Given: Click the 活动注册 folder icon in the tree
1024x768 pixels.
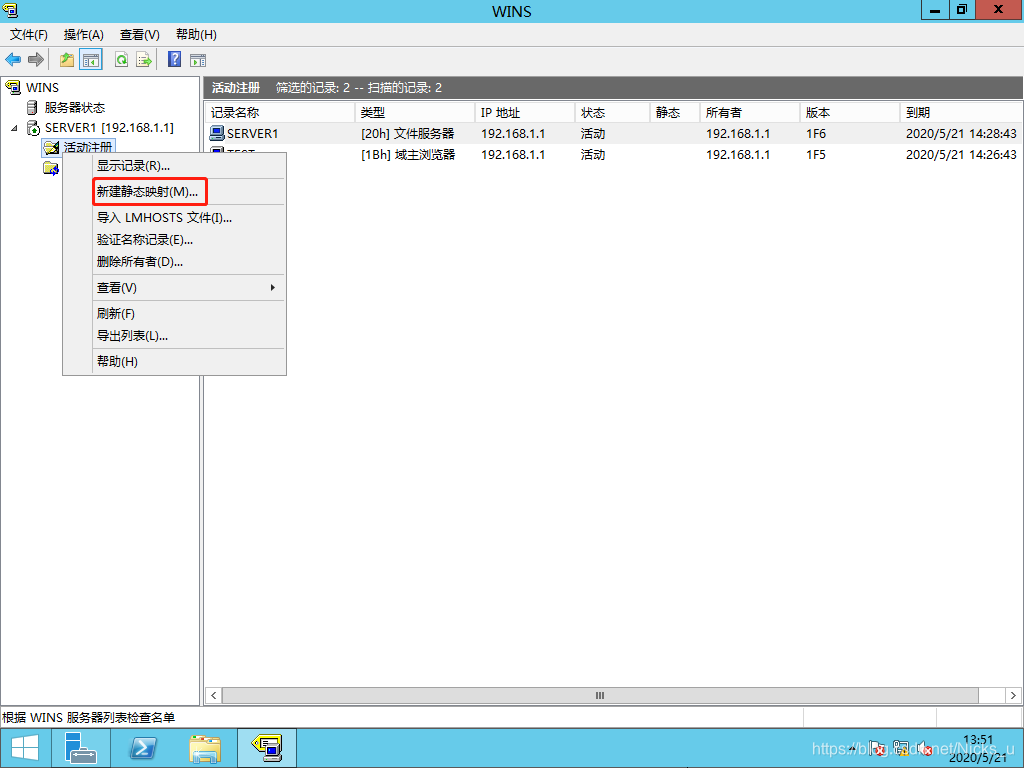Looking at the screenshot, I should (x=51, y=148).
